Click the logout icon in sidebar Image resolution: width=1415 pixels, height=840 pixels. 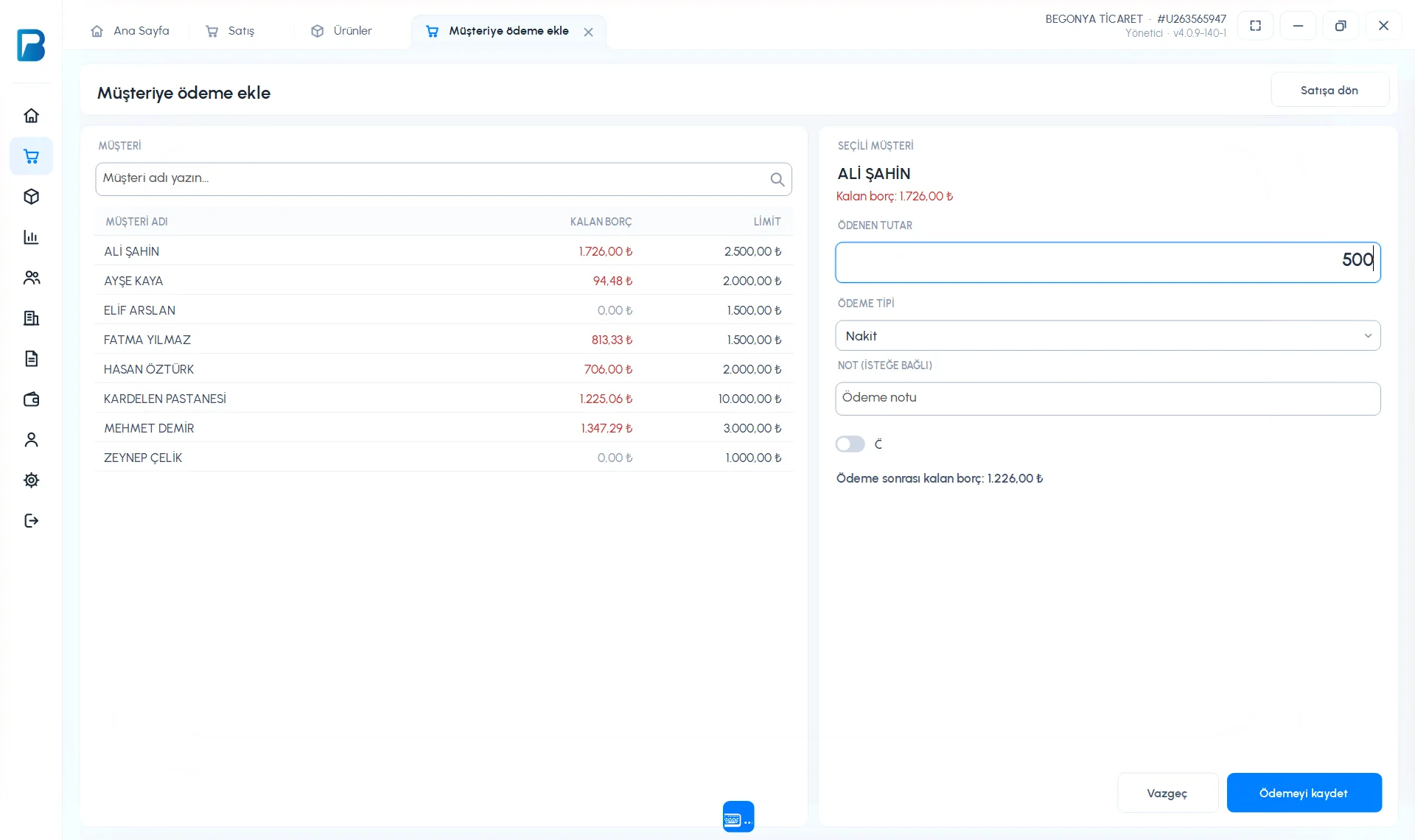[31, 521]
